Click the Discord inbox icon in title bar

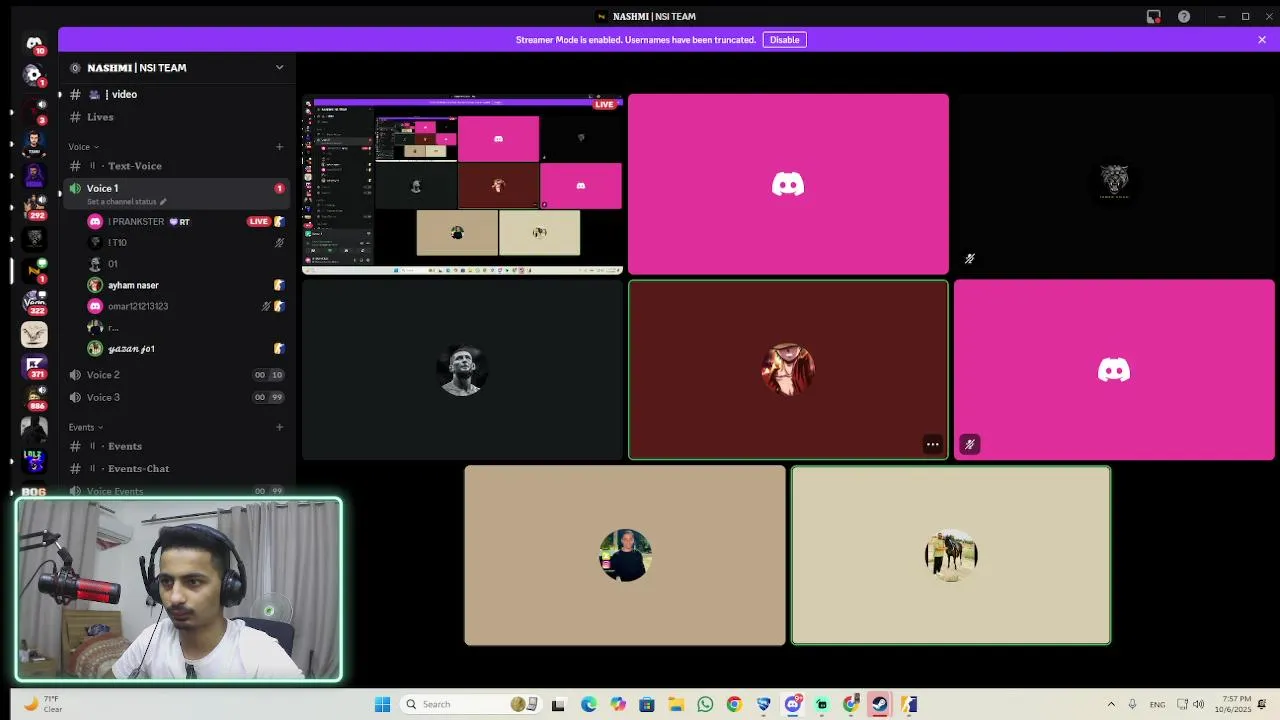pyautogui.click(x=1153, y=16)
